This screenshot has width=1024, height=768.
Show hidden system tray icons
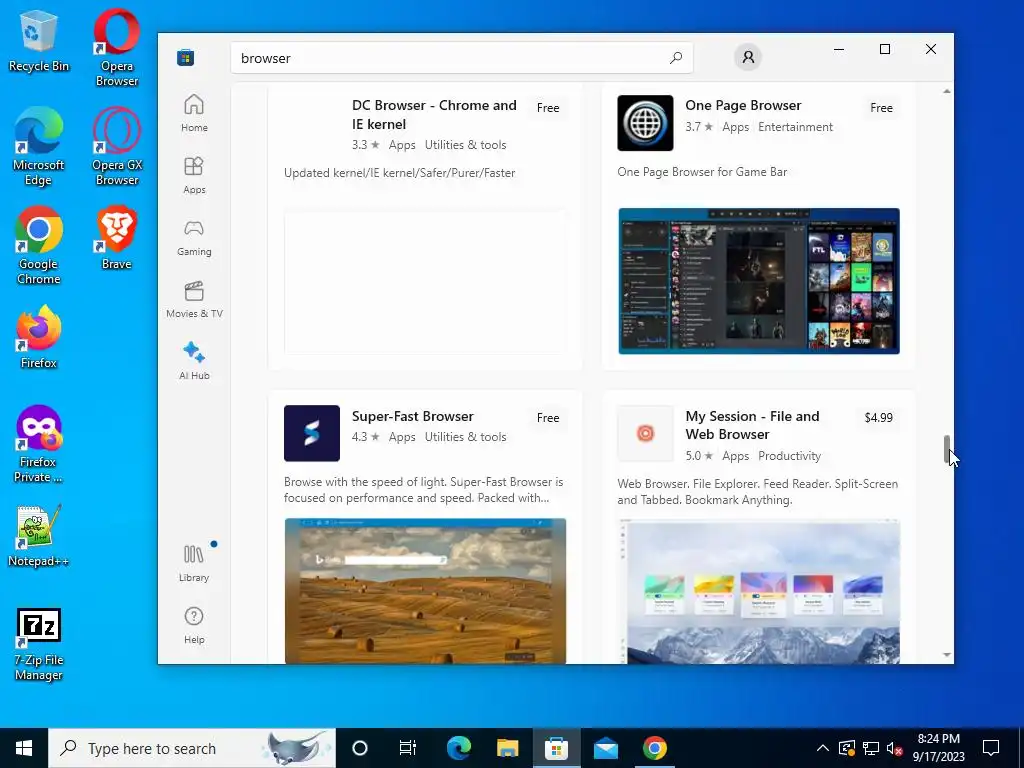(823, 748)
